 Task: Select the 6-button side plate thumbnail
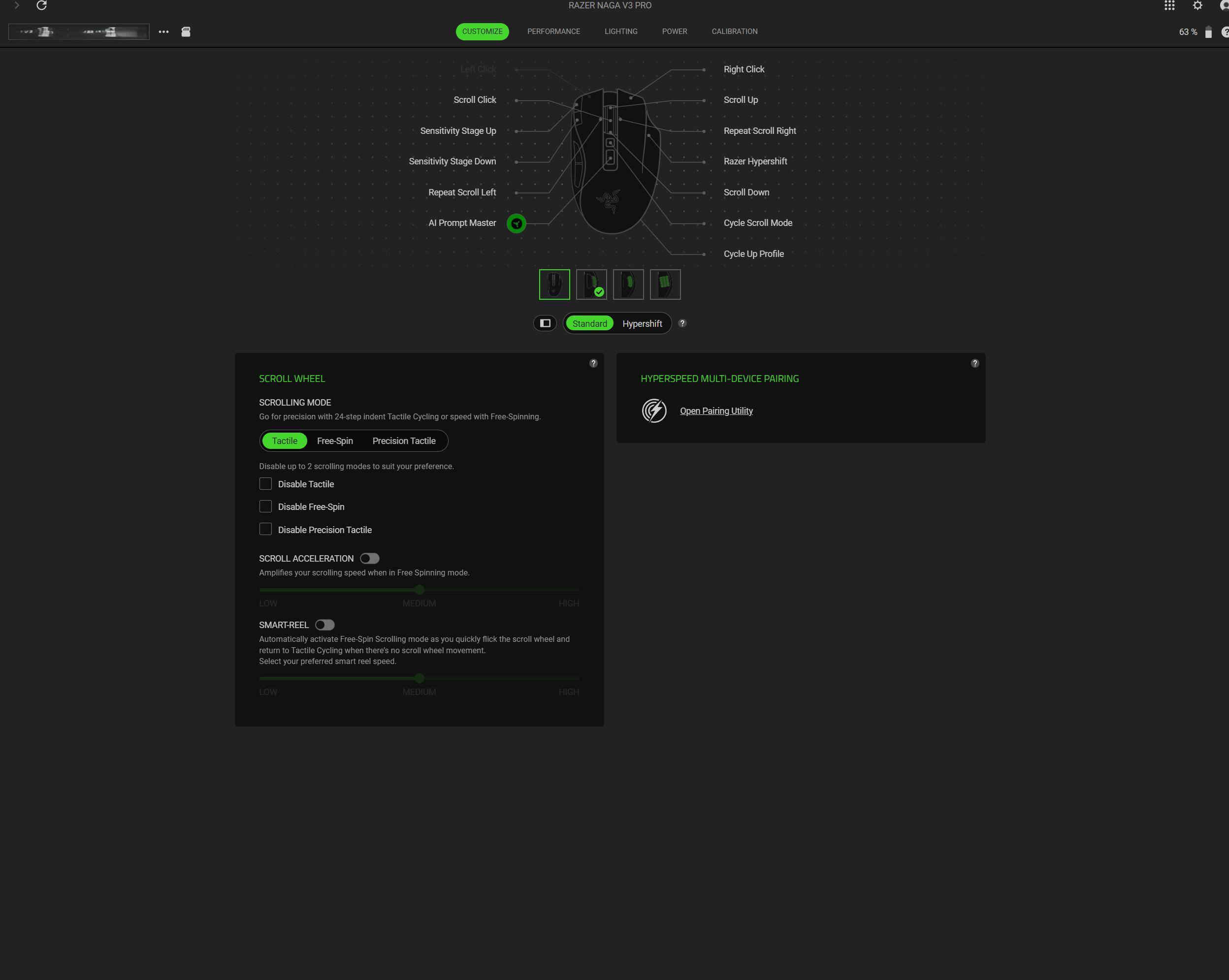pos(628,285)
